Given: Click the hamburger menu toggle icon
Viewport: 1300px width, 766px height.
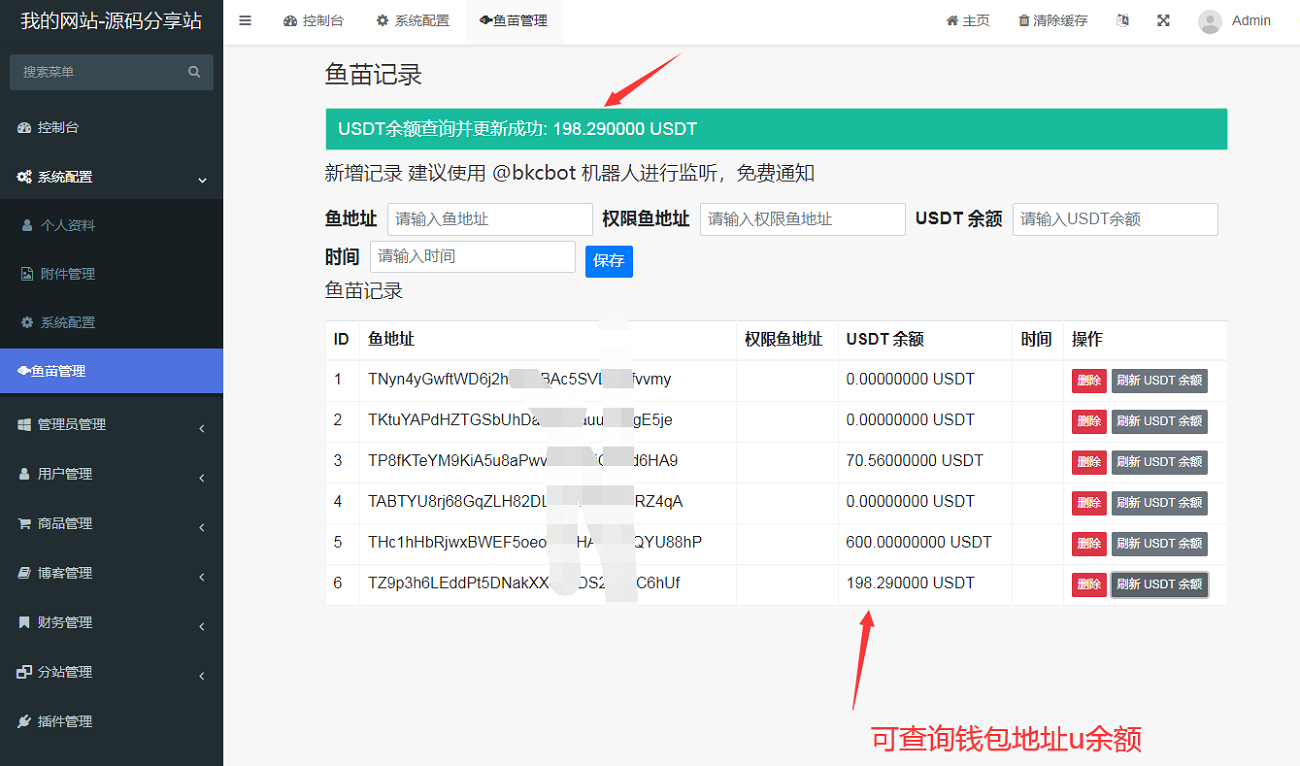Looking at the screenshot, I should pos(245,20).
